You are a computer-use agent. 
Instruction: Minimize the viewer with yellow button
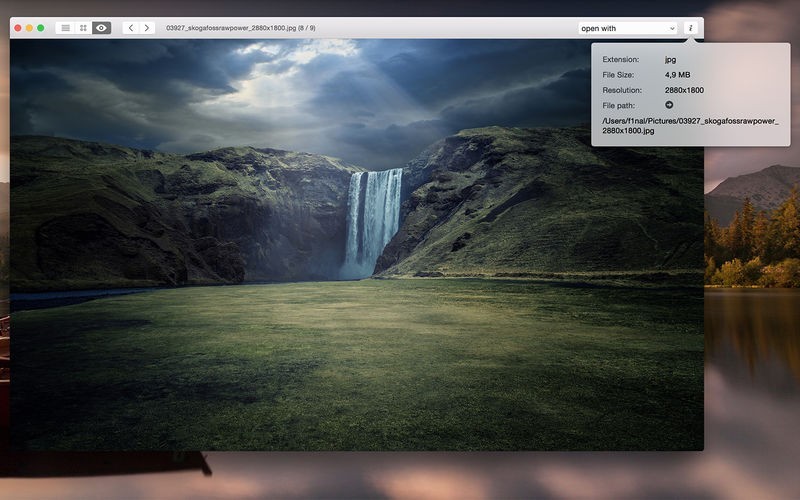coord(29,28)
